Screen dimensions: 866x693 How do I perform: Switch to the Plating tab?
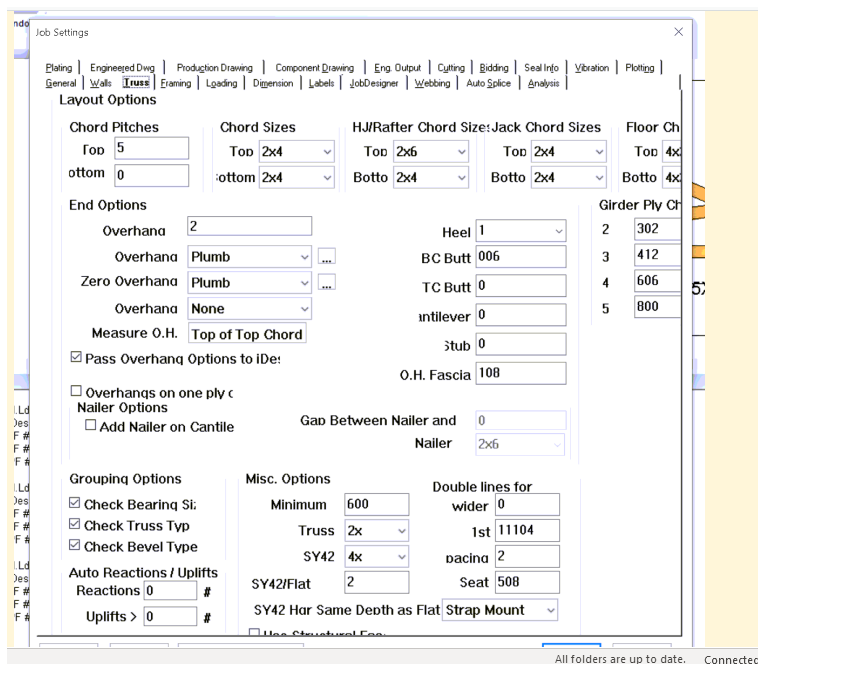tap(59, 68)
